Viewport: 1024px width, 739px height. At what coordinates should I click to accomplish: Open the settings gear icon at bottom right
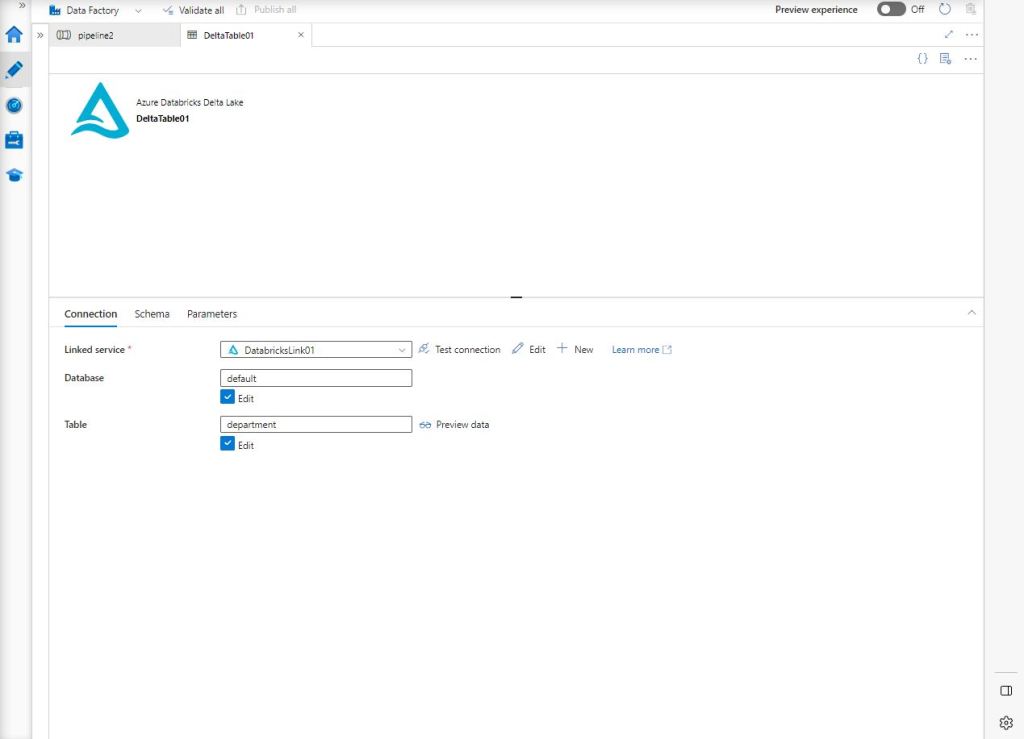pyautogui.click(x=1006, y=722)
